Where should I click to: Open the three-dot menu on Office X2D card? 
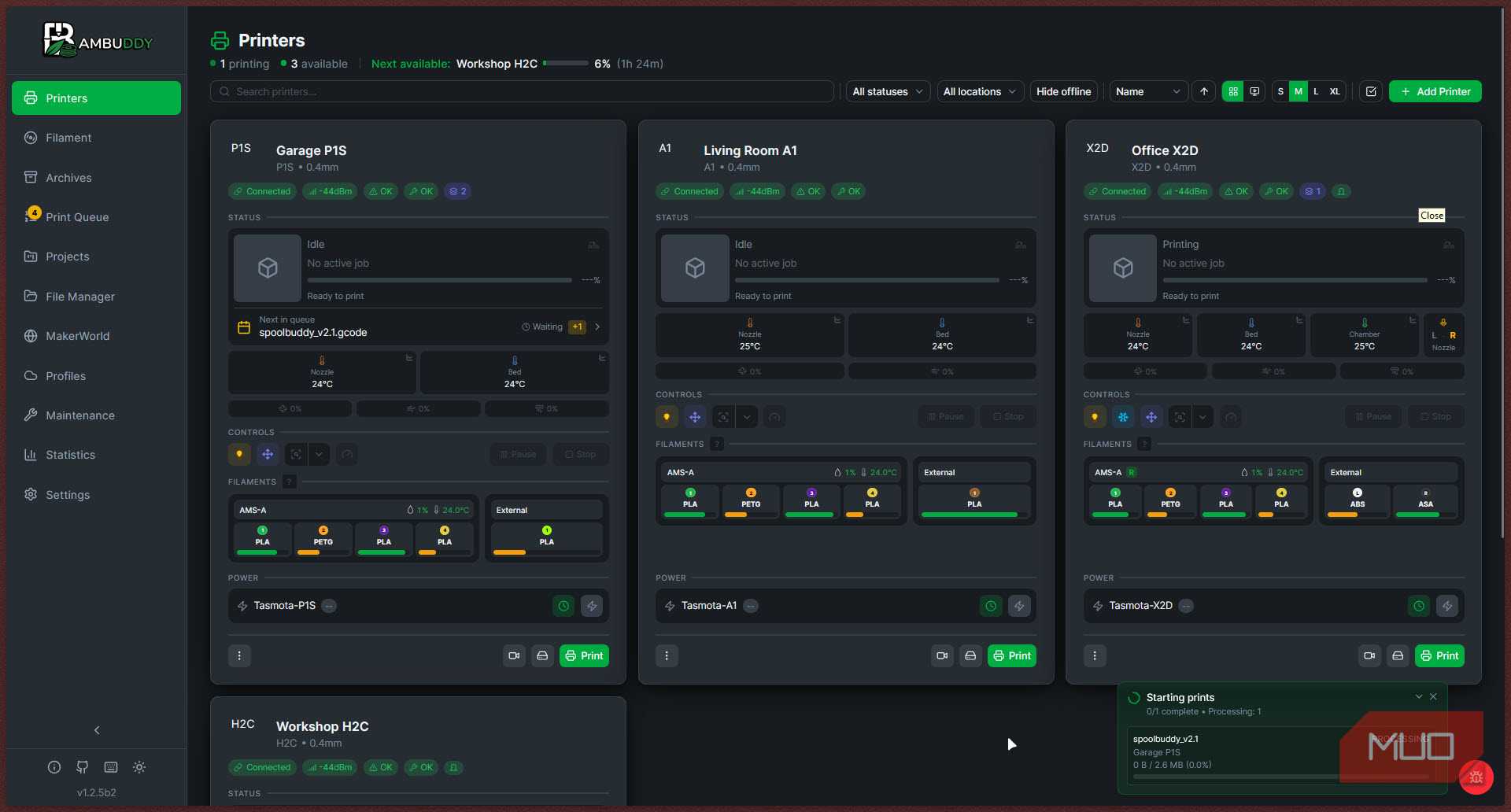[x=1094, y=655]
